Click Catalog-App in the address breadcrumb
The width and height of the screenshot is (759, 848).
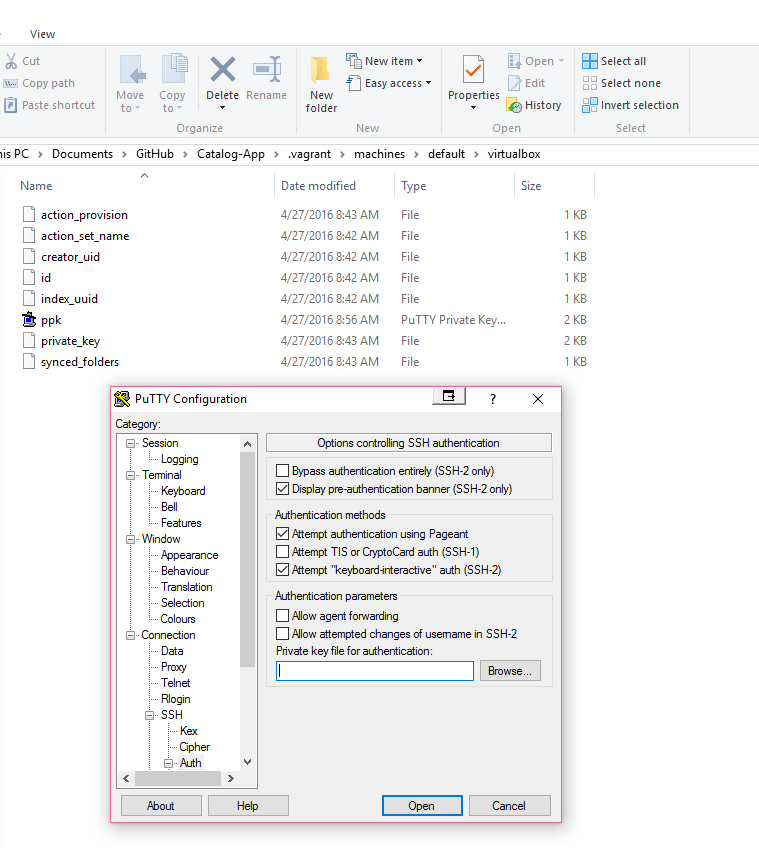tap(230, 154)
